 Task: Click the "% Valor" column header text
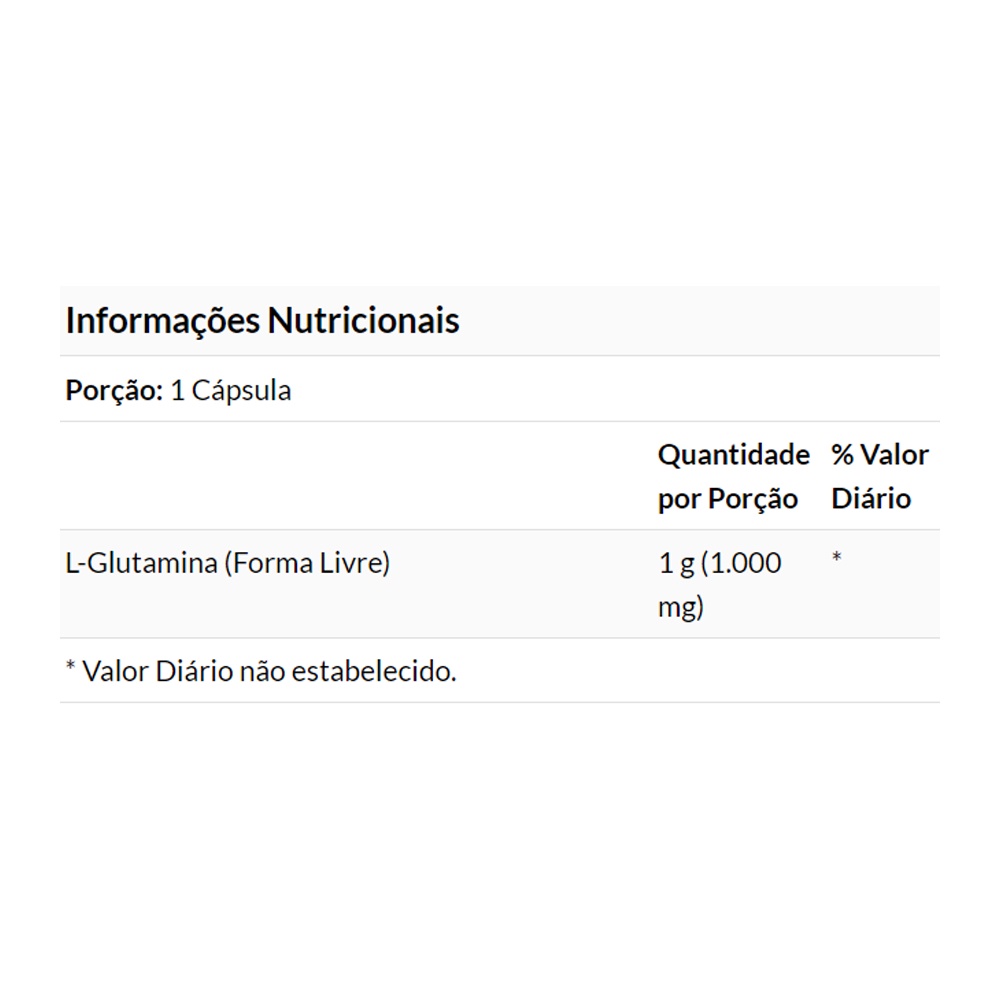879,455
